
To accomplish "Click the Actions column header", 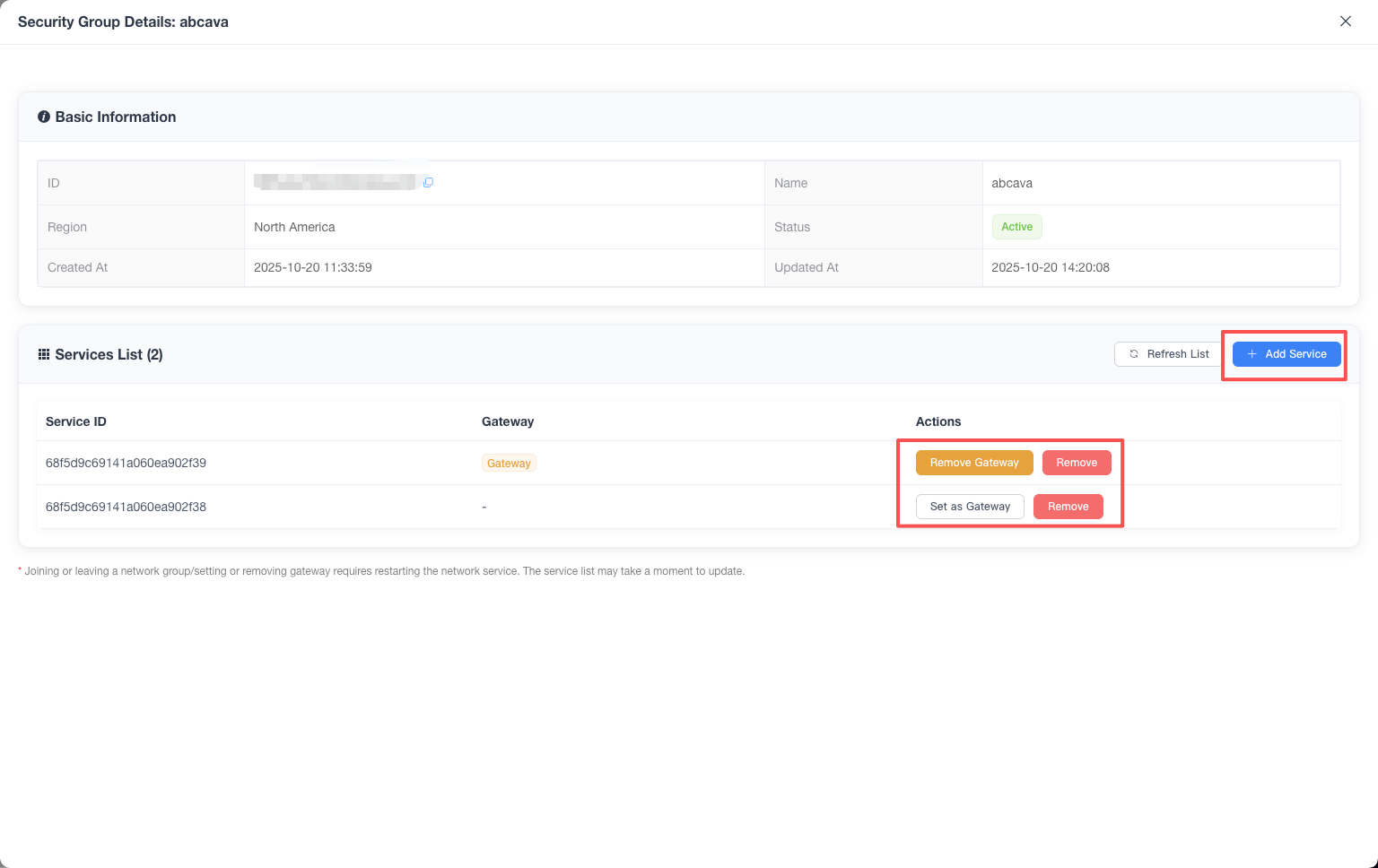I will coord(938,421).
